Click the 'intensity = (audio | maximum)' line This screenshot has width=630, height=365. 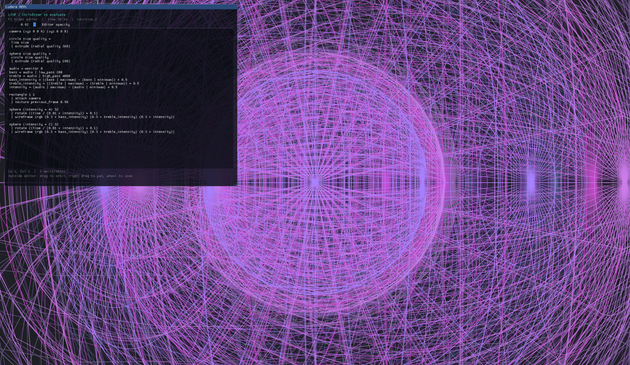(63, 87)
